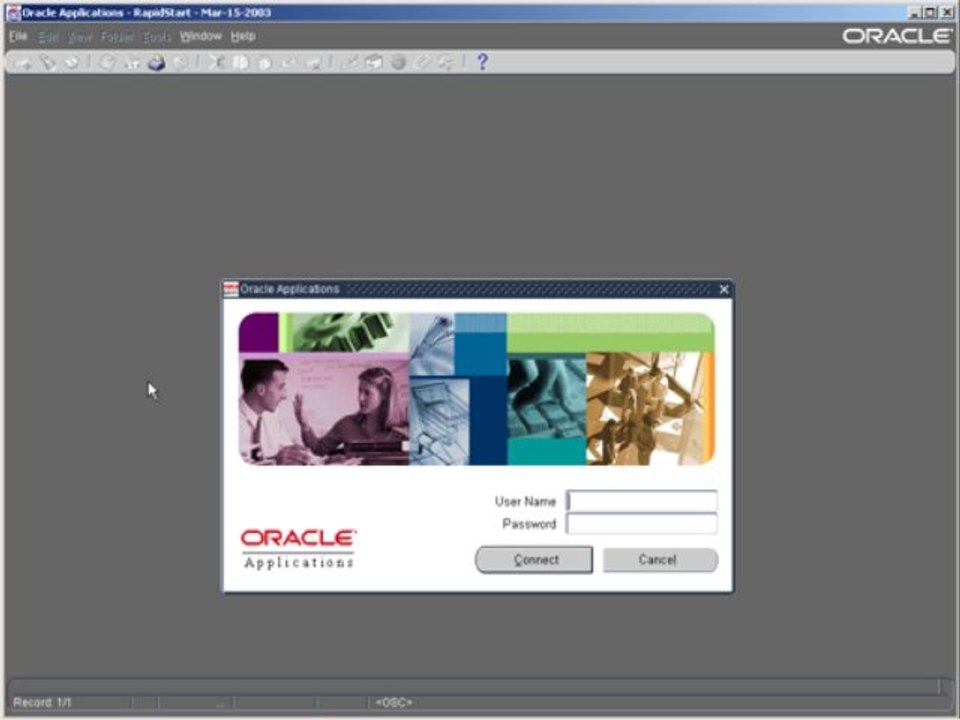Open the Help menu in menu bar

243,36
